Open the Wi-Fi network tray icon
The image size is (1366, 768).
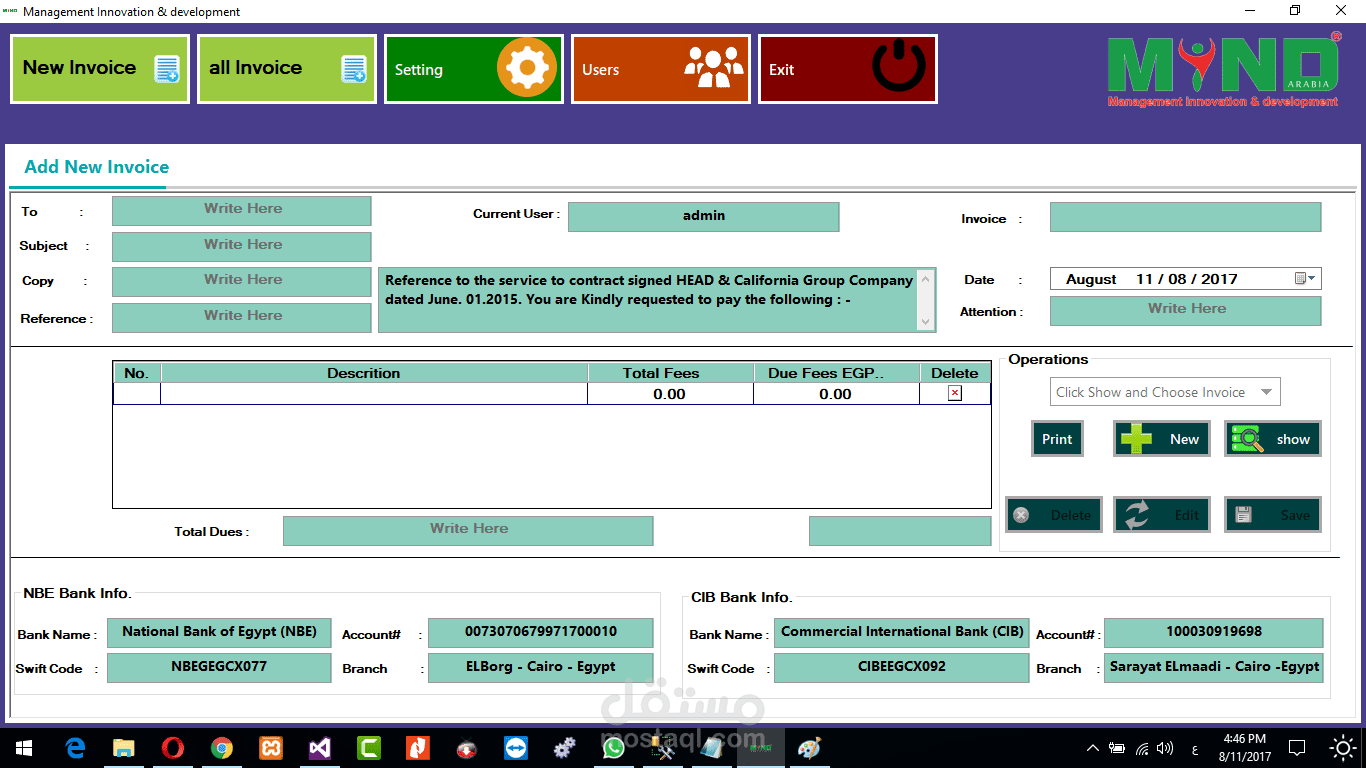point(1142,748)
